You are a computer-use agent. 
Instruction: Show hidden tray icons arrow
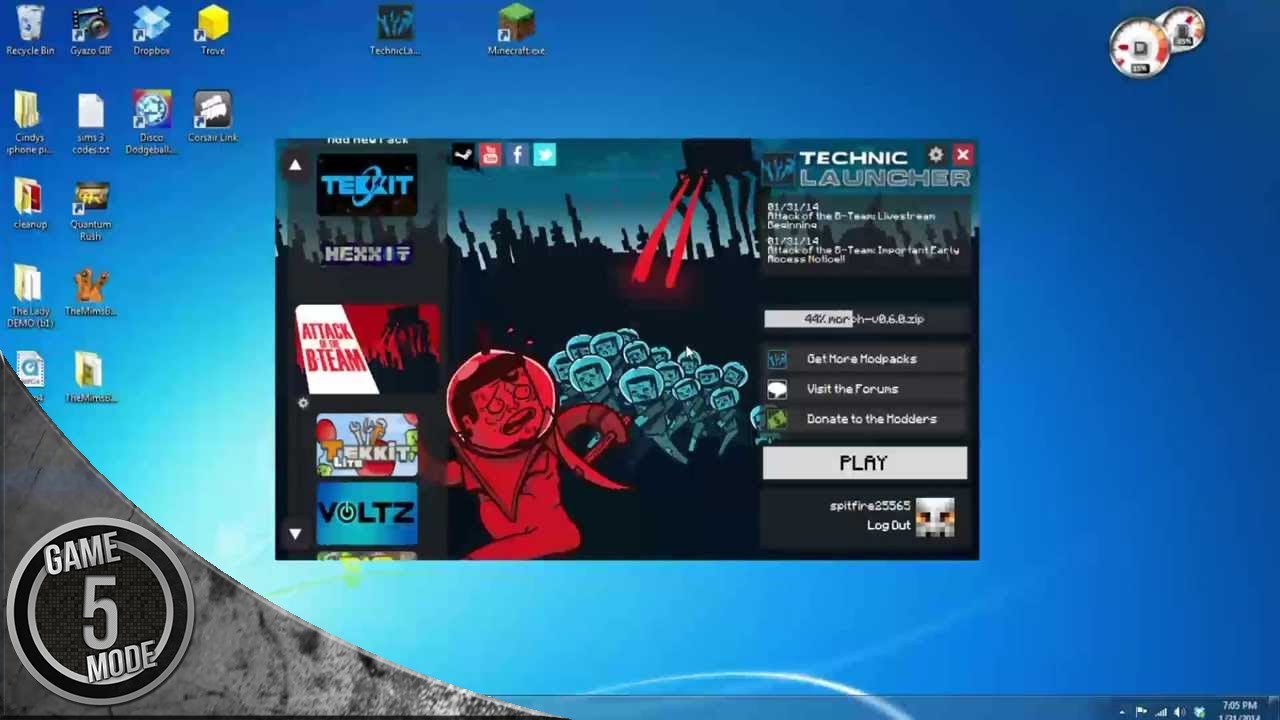click(1122, 712)
